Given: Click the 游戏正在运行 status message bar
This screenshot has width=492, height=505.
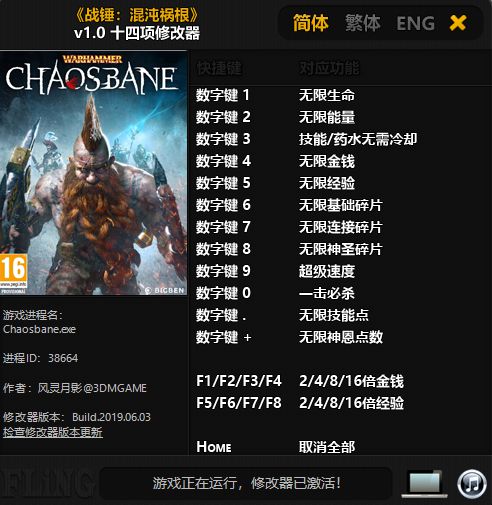Looking at the screenshot, I should pos(246,483).
